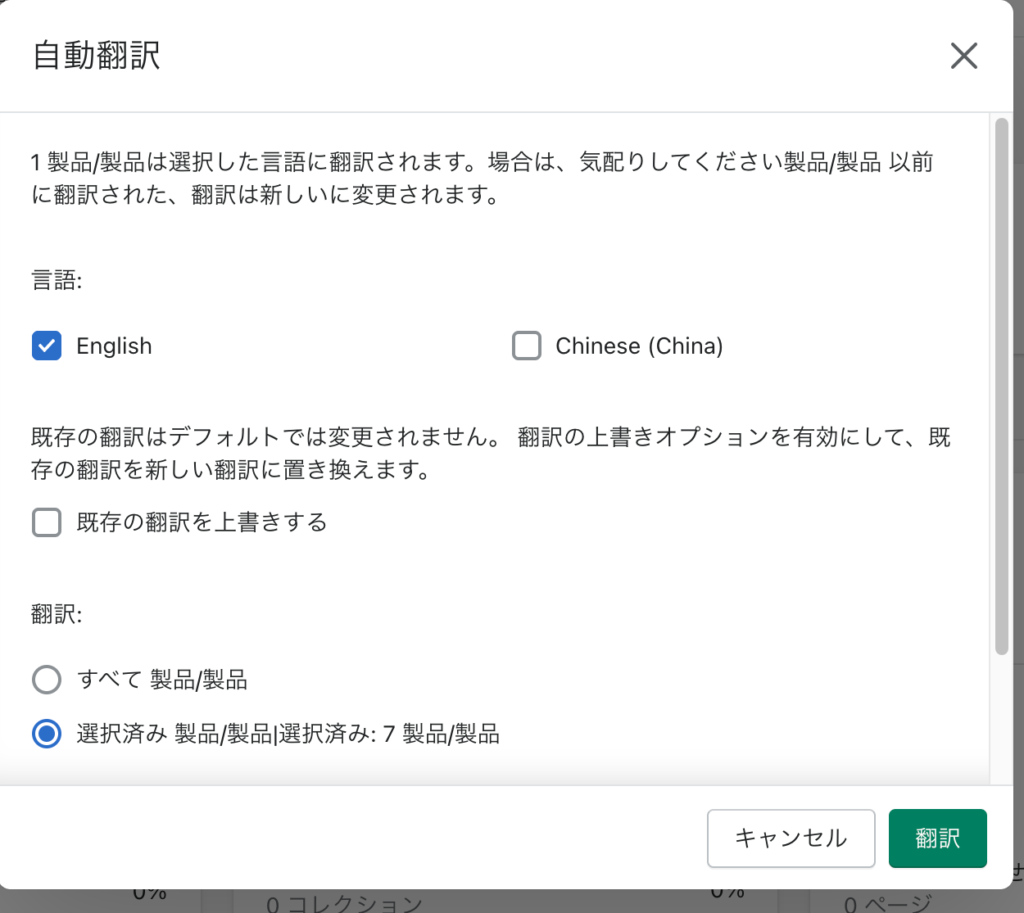Tick the 既存の翻訳を上書きする checkbox

pos(47,522)
